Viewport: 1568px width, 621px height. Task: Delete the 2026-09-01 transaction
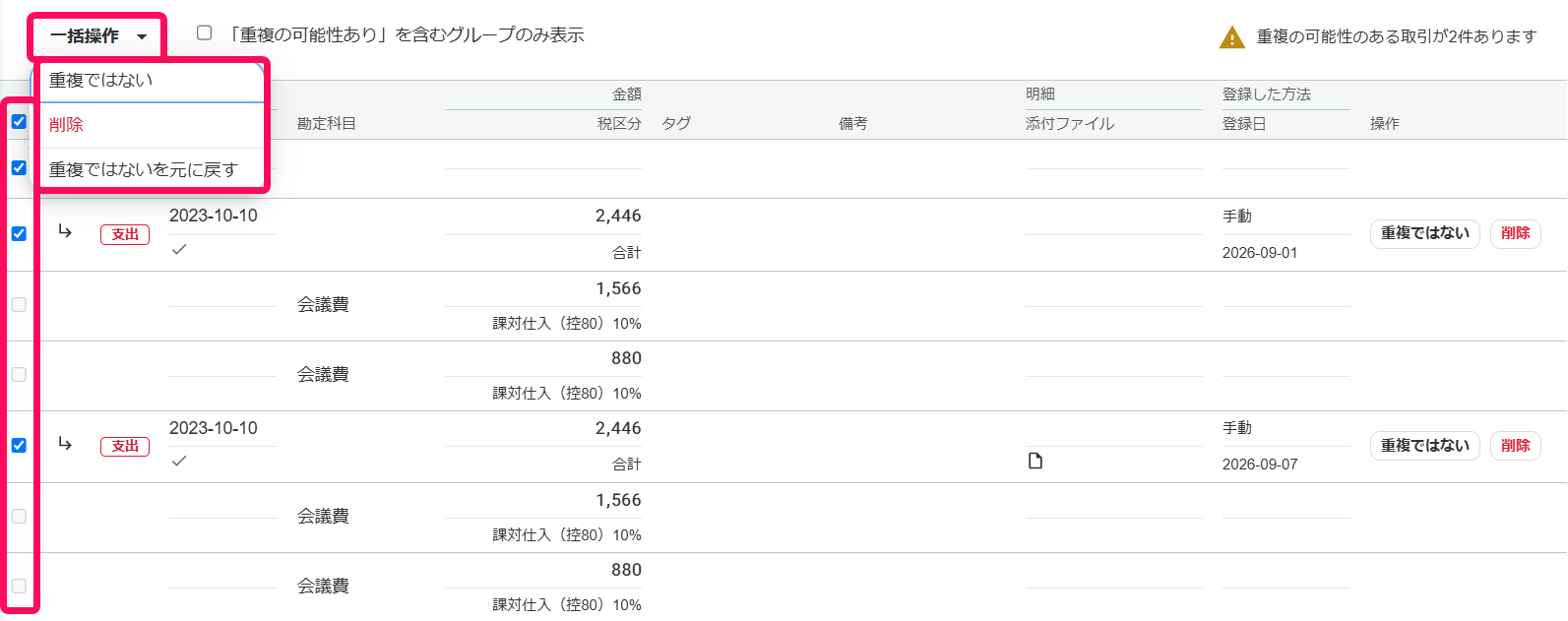point(1515,233)
